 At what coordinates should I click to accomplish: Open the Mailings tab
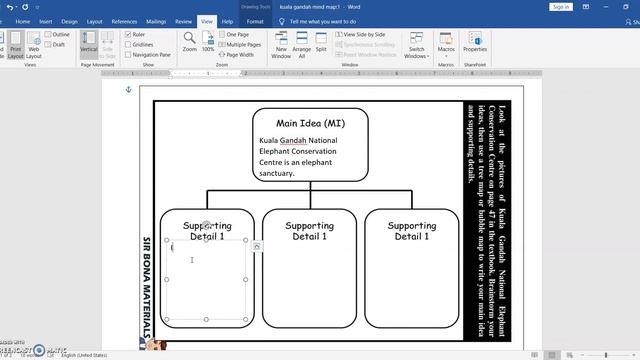[156, 22]
